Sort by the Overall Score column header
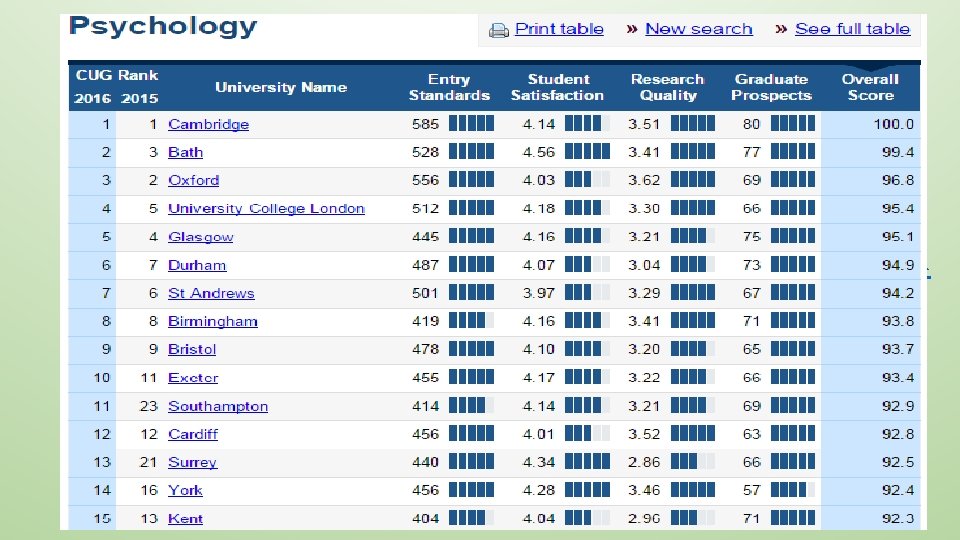 (x=870, y=87)
